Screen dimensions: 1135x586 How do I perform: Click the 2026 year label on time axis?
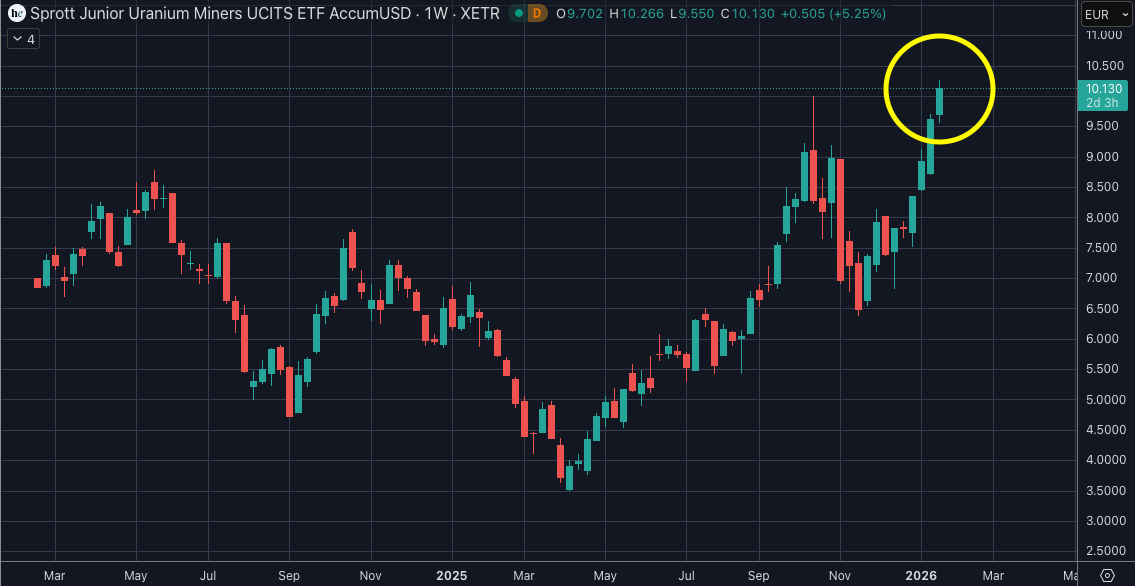tap(921, 577)
